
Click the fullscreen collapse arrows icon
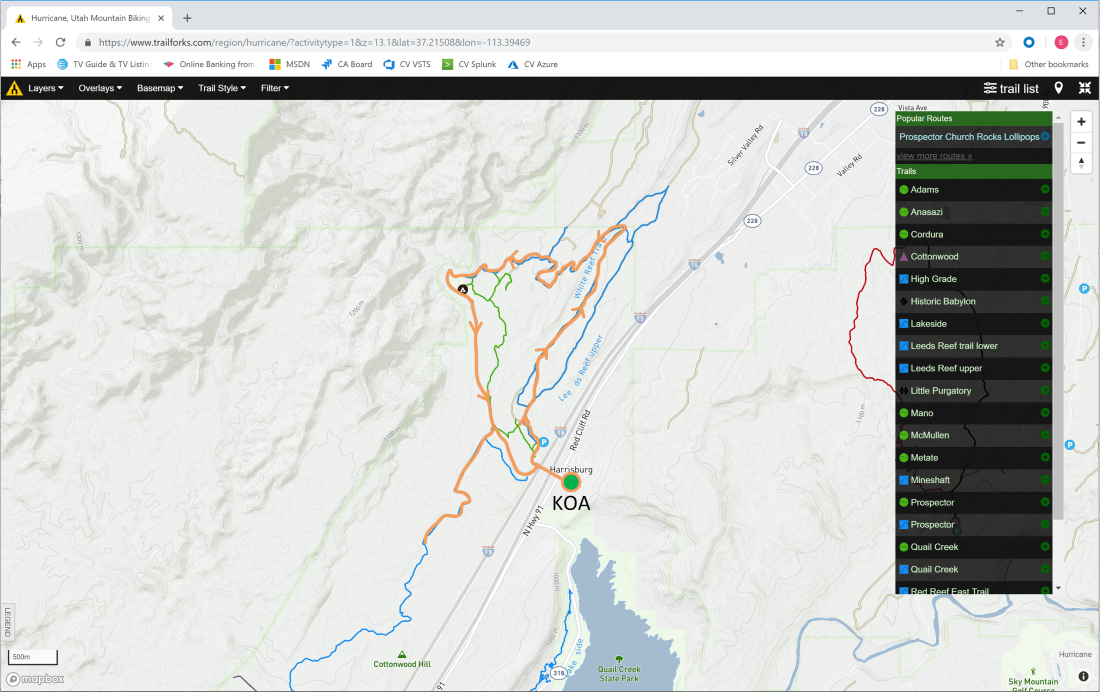tap(1084, 88)
